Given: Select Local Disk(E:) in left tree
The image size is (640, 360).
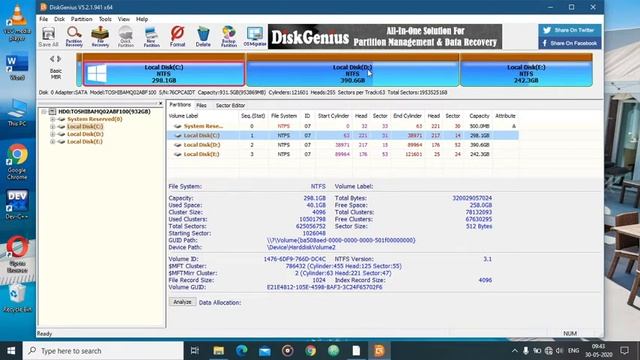Looking at the screenshot, I should coord(85,142).
